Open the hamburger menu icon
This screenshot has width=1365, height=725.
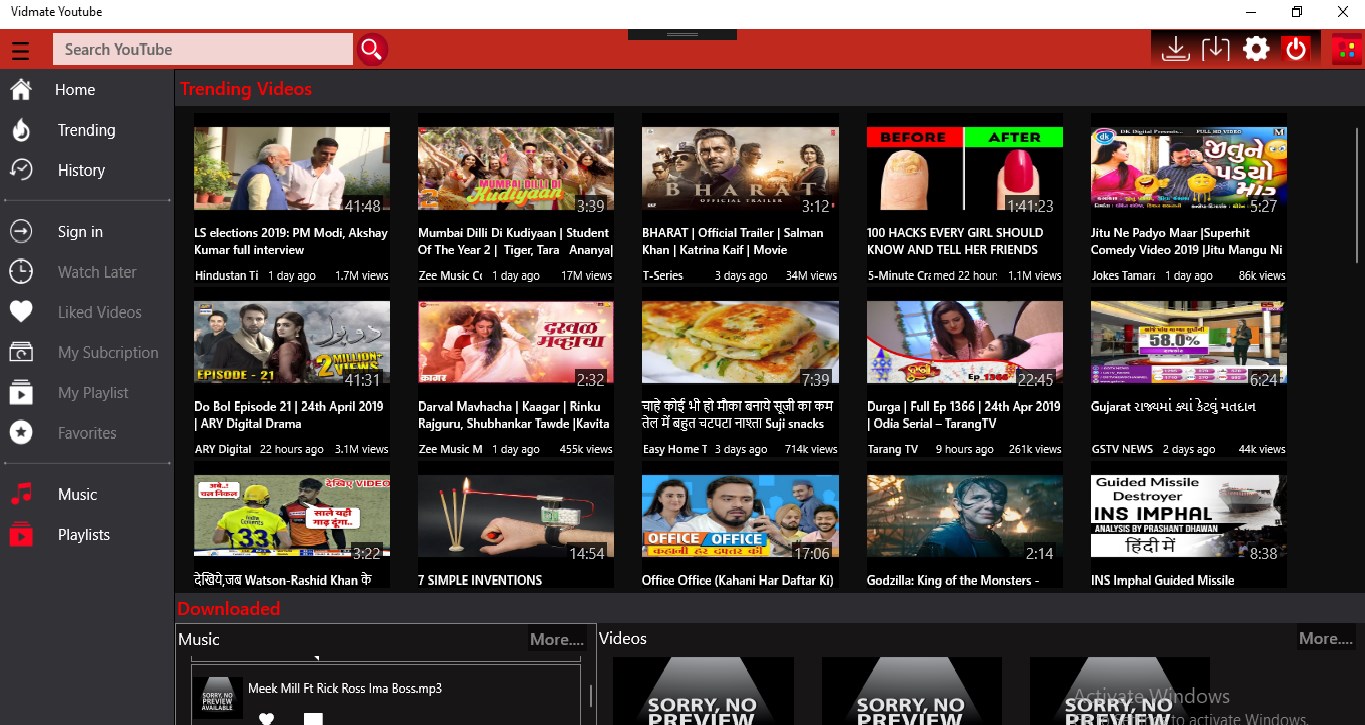[x=20, y=50]
